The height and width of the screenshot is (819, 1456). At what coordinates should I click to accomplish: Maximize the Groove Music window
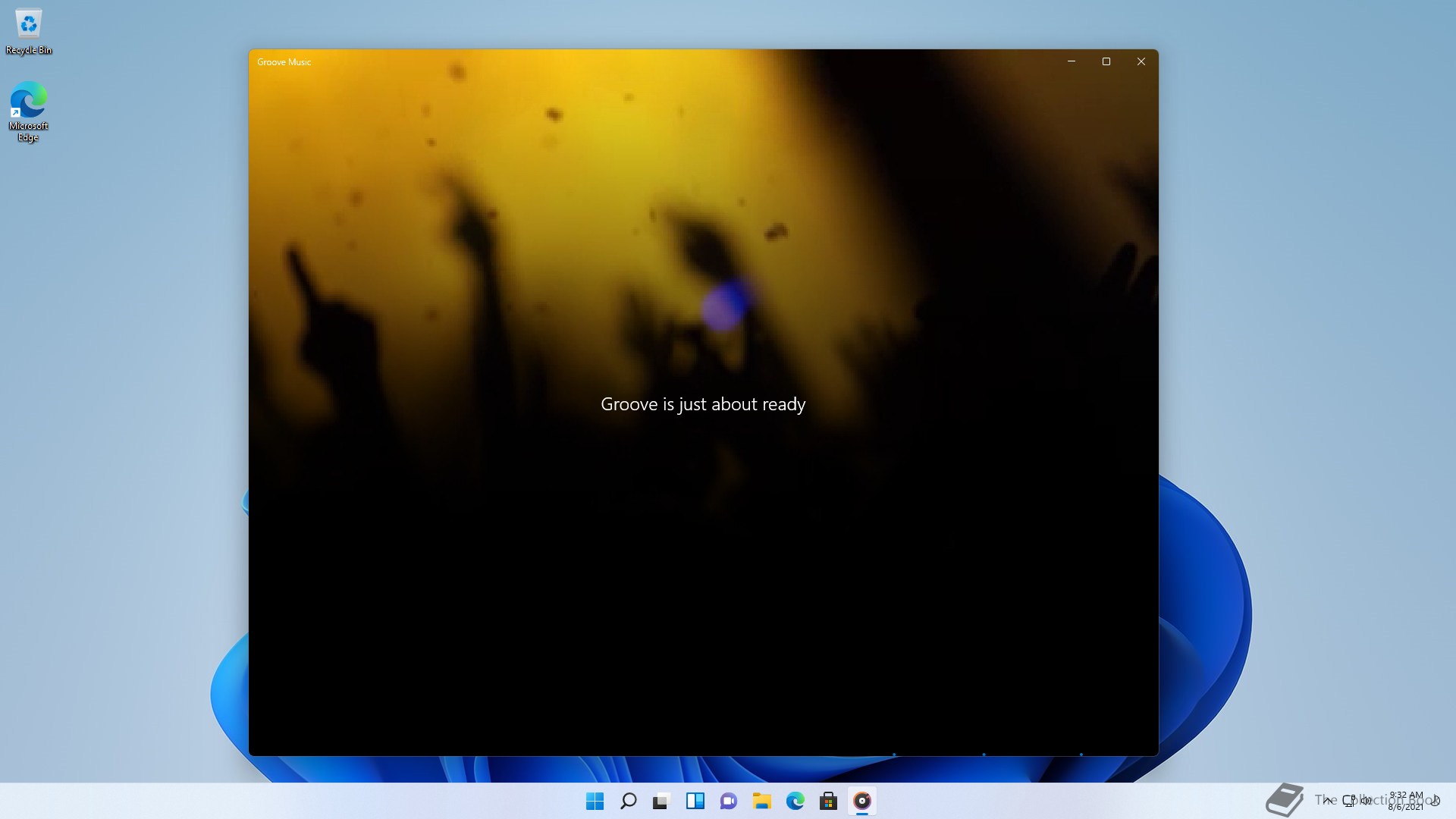tap(1106, 61)
